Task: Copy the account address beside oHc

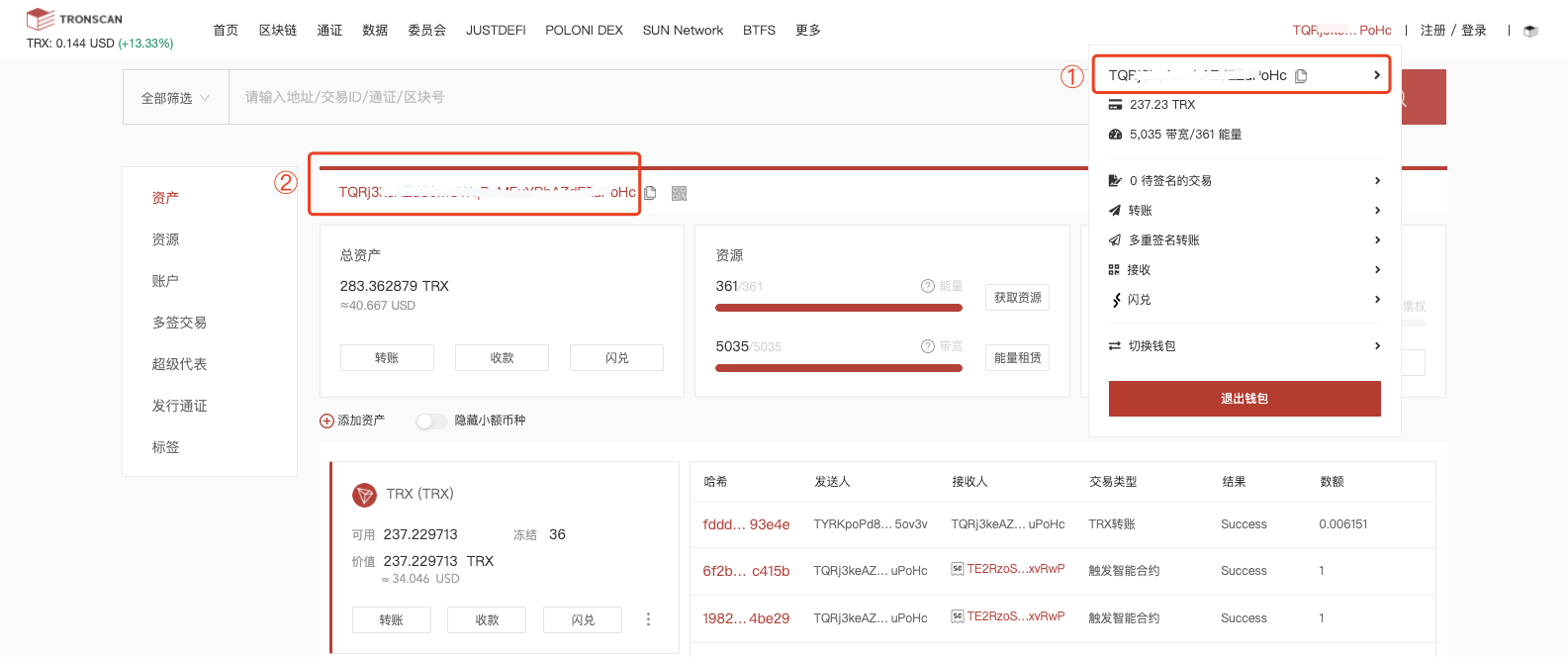Action: pyautogui.click(x=650, y=193)
